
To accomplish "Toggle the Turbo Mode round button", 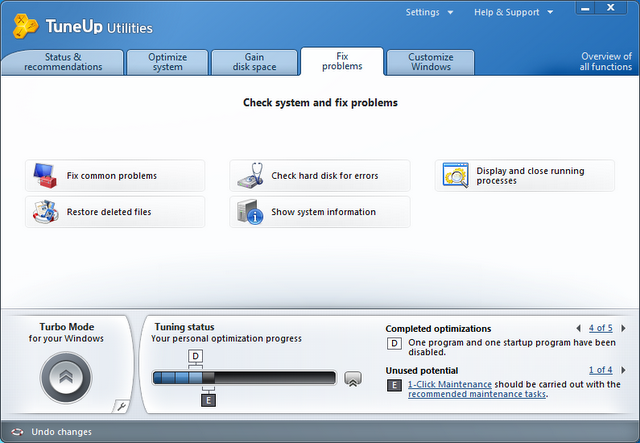I will [66, 377].
